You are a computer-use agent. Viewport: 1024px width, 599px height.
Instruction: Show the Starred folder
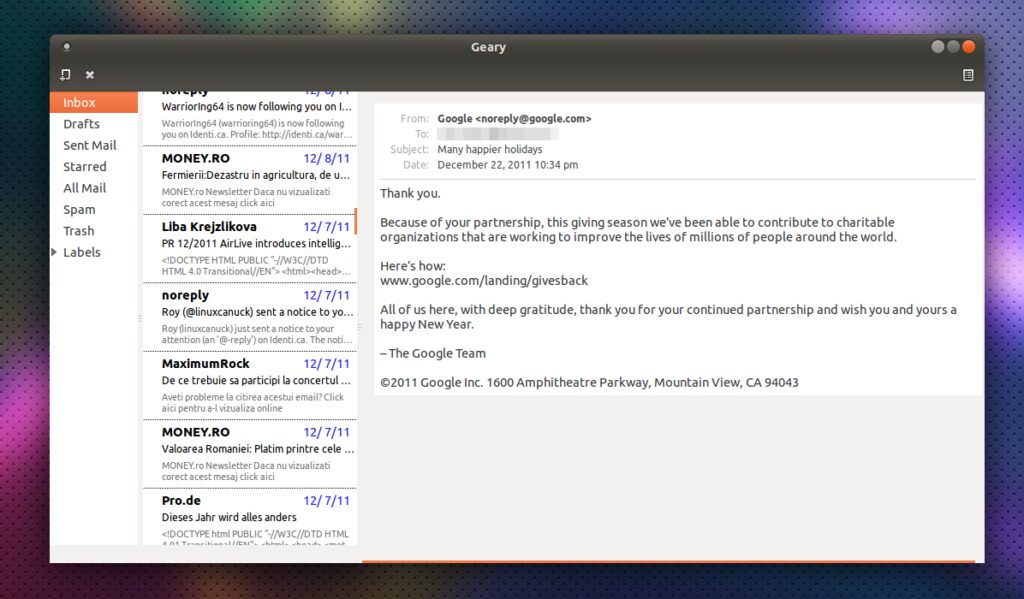tap(94, 167)
